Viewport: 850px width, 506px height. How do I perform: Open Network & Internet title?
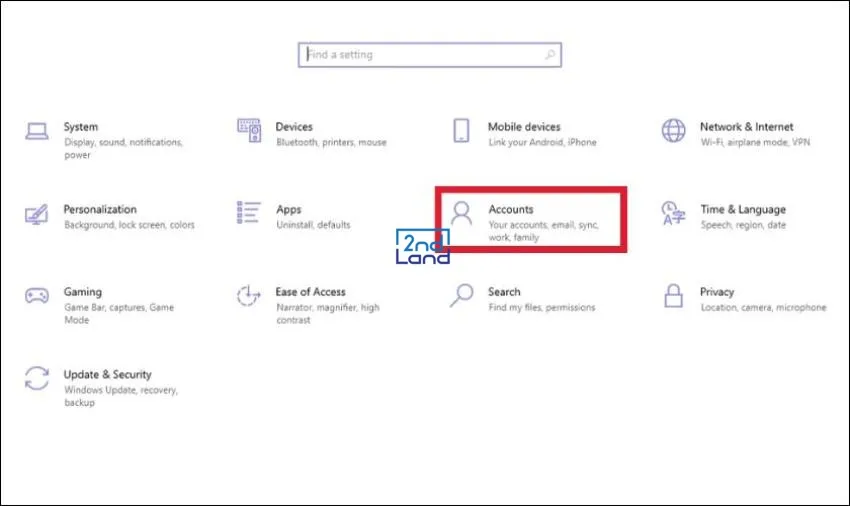coord(746,127)
